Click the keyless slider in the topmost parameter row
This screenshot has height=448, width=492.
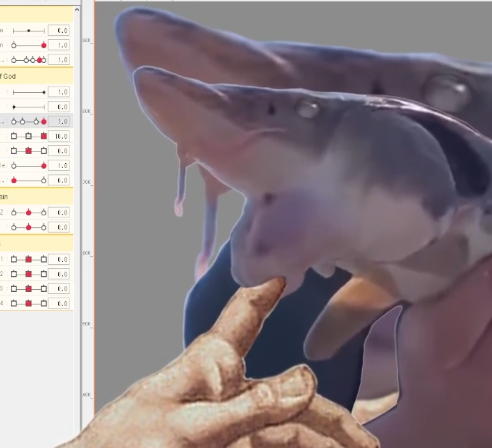click(x=29, y=31)
